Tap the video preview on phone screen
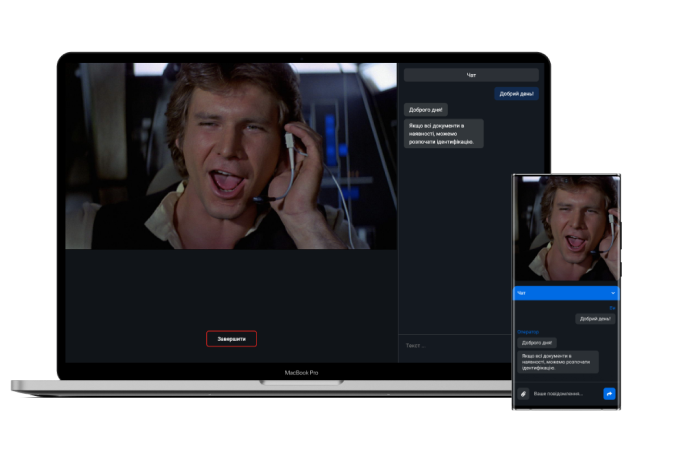680x450 pixels. [566, 230]
